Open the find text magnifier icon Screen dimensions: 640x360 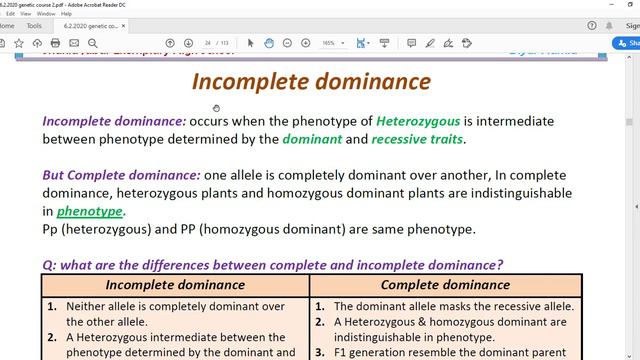(x=93, y=43)
